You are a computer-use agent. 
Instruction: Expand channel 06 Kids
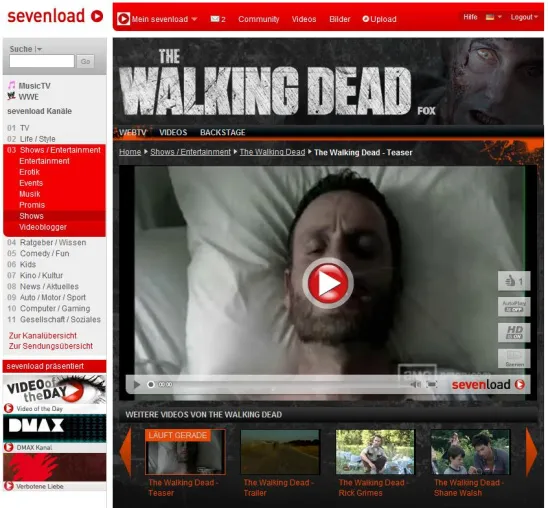click(x=22, y=264)
